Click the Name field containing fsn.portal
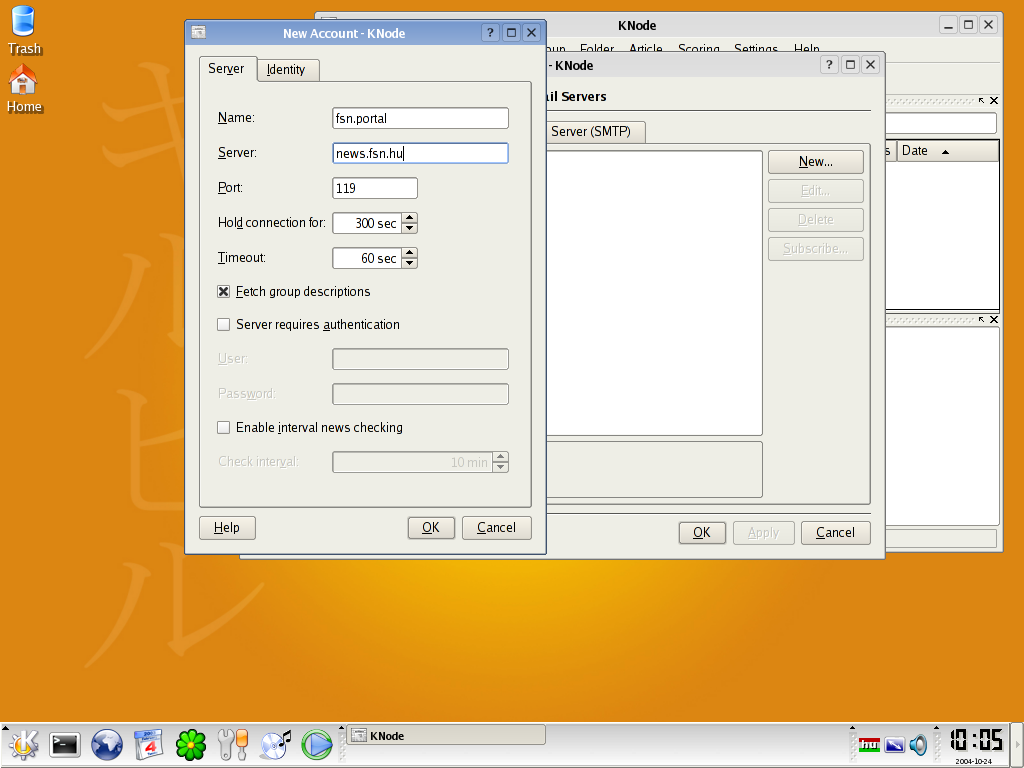1024x768 pixels. 420,118
